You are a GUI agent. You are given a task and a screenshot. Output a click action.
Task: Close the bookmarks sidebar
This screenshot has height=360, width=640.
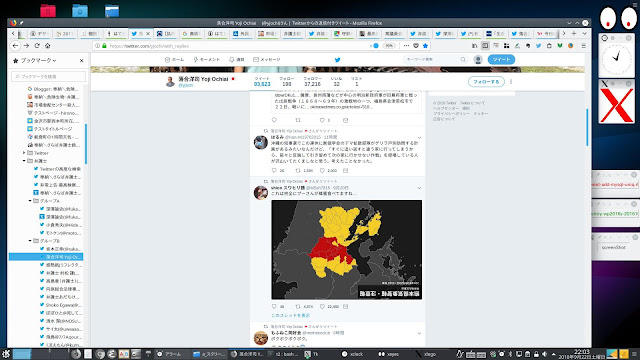pyautogui.click(x=82, y=60)
